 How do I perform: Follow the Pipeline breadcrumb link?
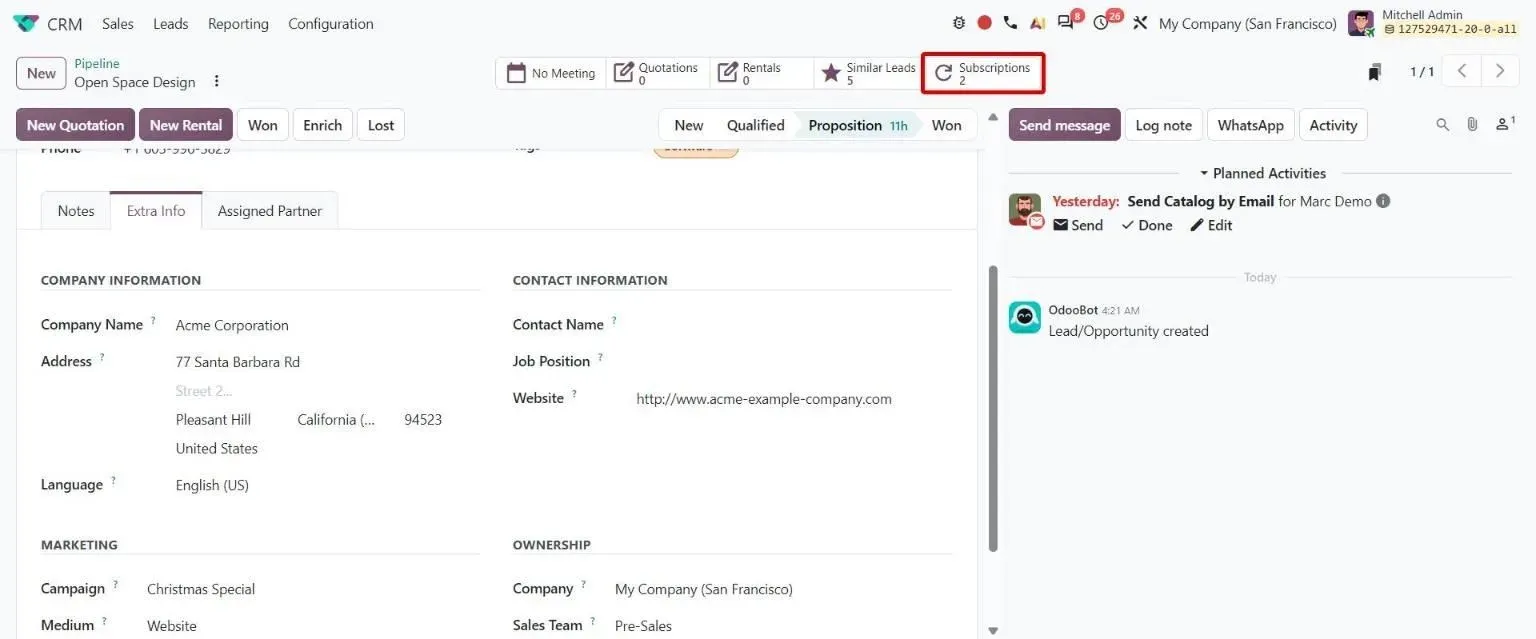[97, 64]
